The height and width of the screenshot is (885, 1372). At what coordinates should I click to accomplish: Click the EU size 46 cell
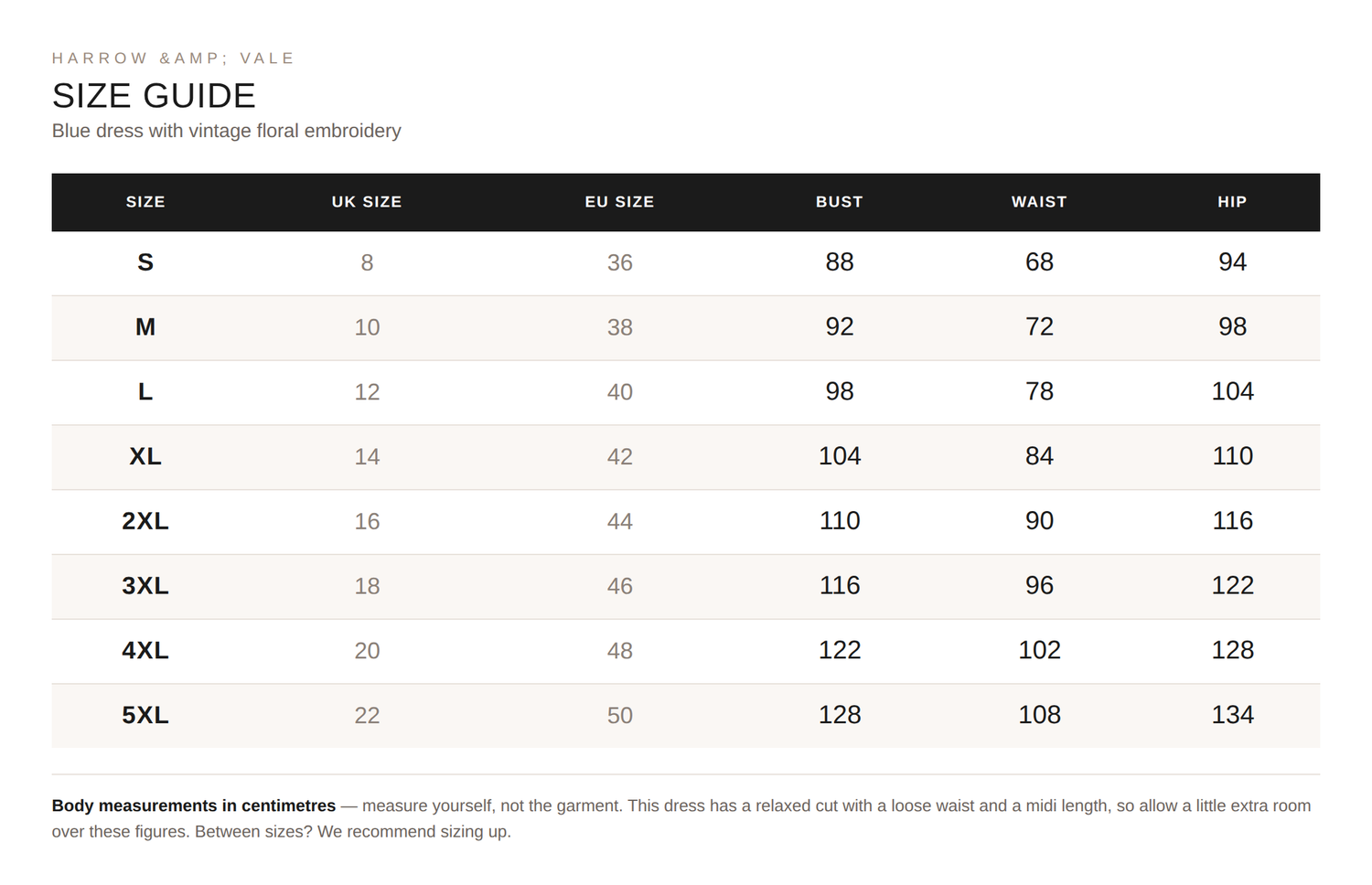(x=619, y=586)
